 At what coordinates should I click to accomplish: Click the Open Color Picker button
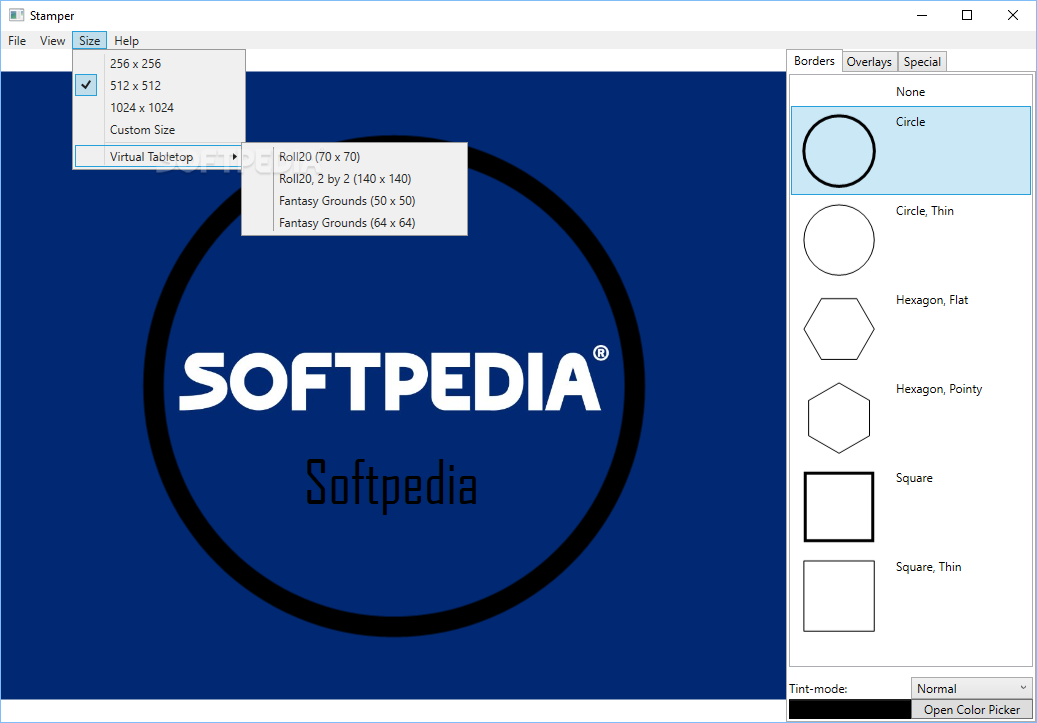tap(972, 709)
